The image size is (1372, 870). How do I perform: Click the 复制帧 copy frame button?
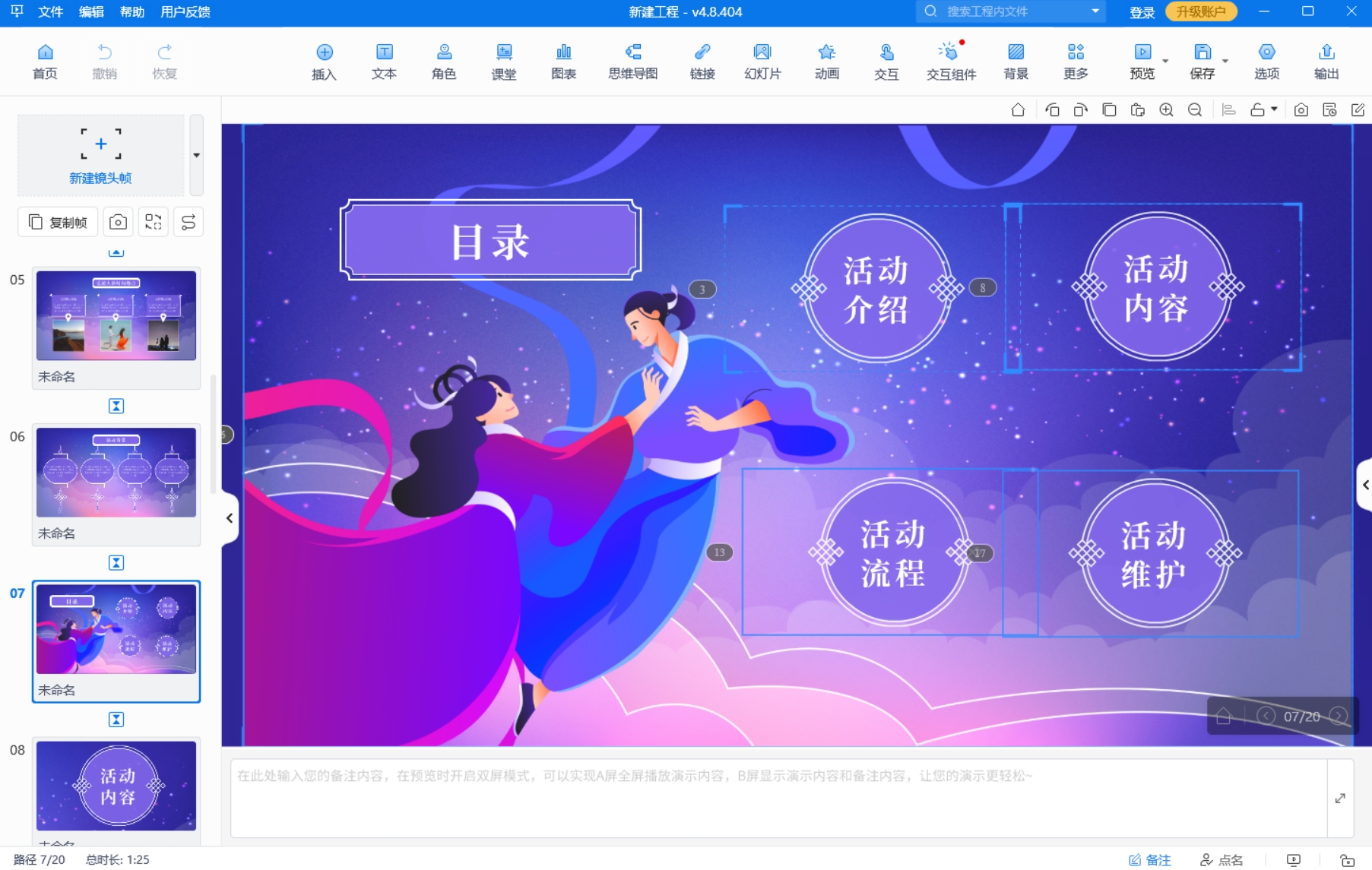click(x=58, y=222)
